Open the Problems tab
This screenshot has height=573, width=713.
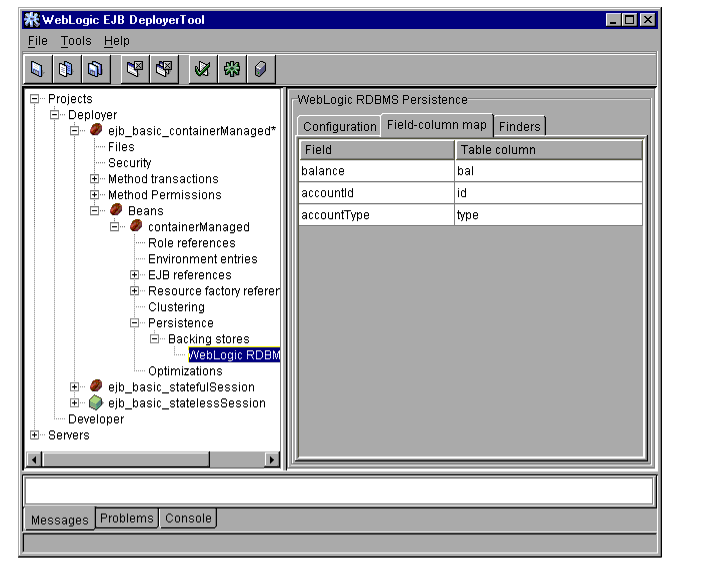[x=127, y=518]
